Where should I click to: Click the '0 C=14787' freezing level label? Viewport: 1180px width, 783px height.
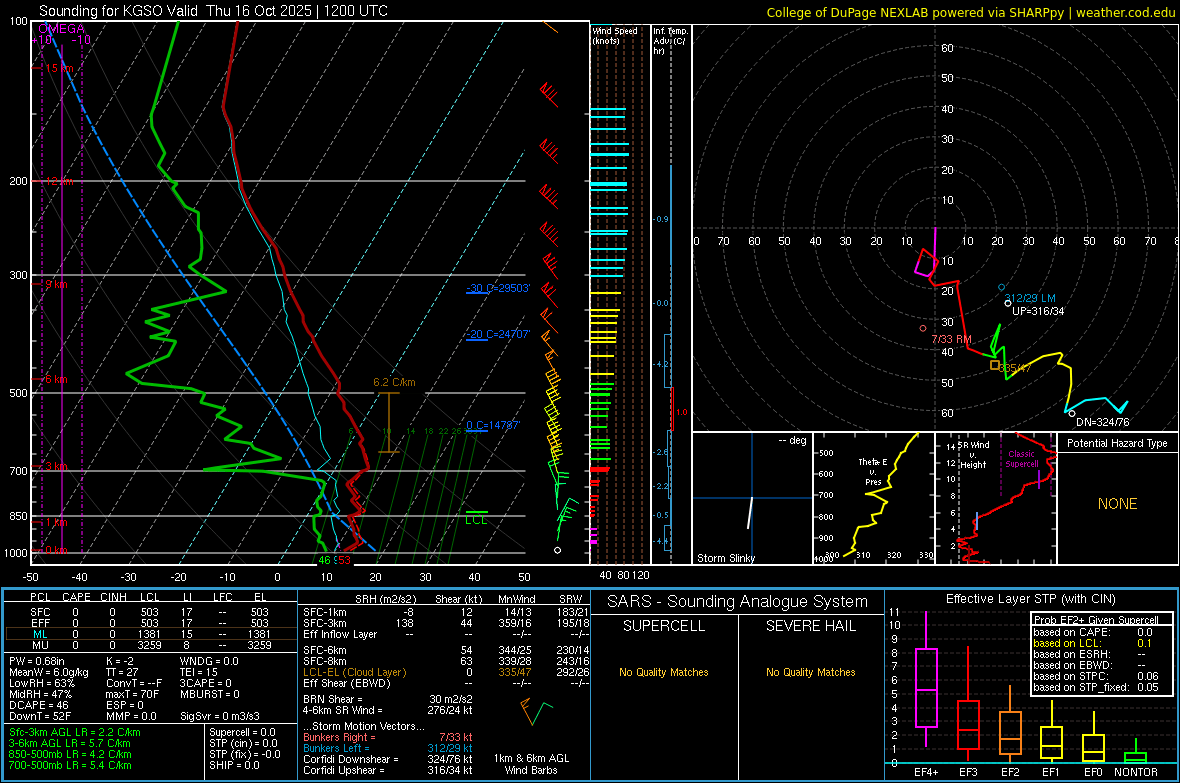493,425
